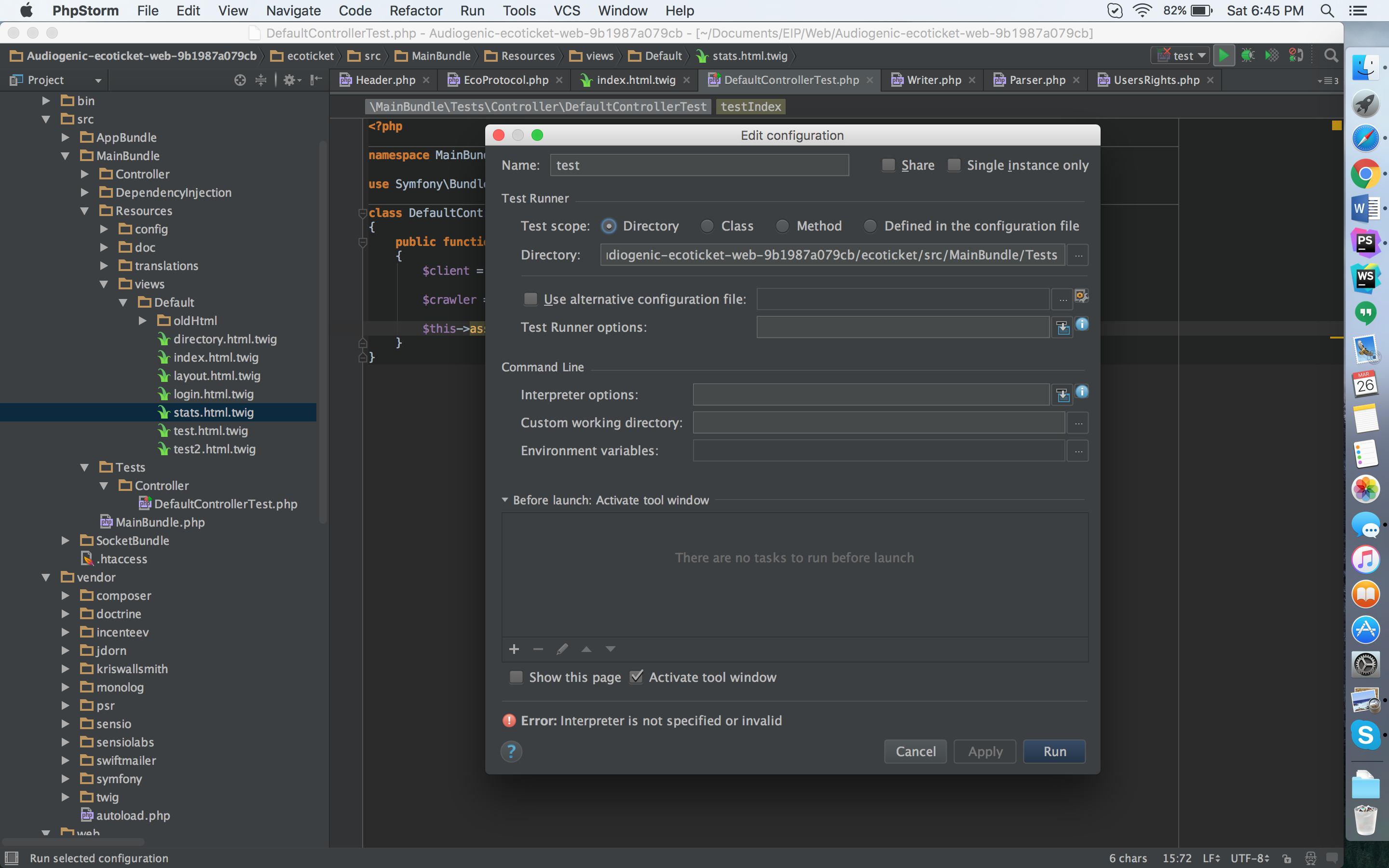Click the Name input field in configuration
1389x868 pixels.
point(699,165)
